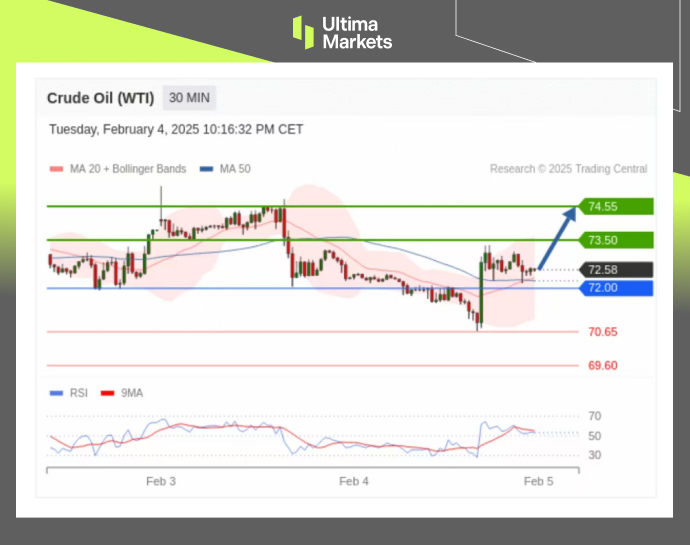Toggle the MA 20 + Bollinger Bands label
The height and width of the screenshot is (545, 690).
click(128, 169)
